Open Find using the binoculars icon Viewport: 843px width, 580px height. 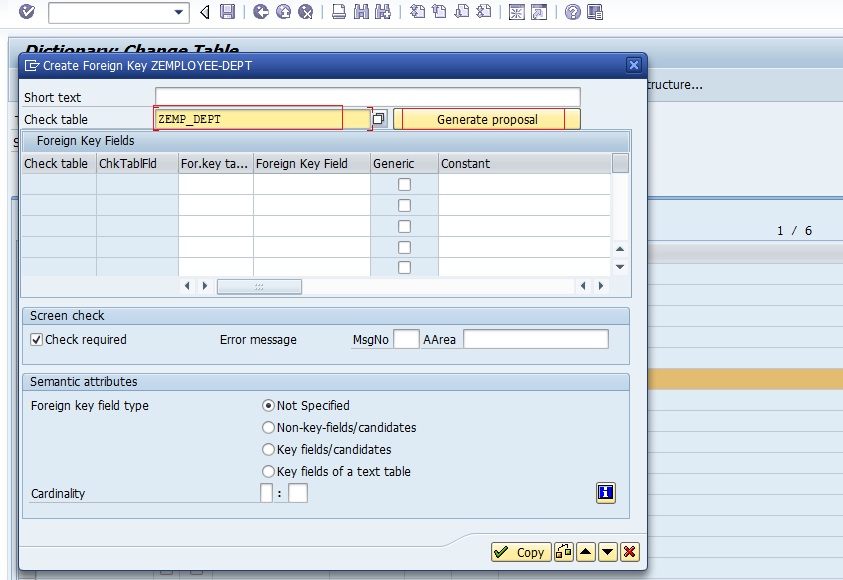tap(360, 13)
